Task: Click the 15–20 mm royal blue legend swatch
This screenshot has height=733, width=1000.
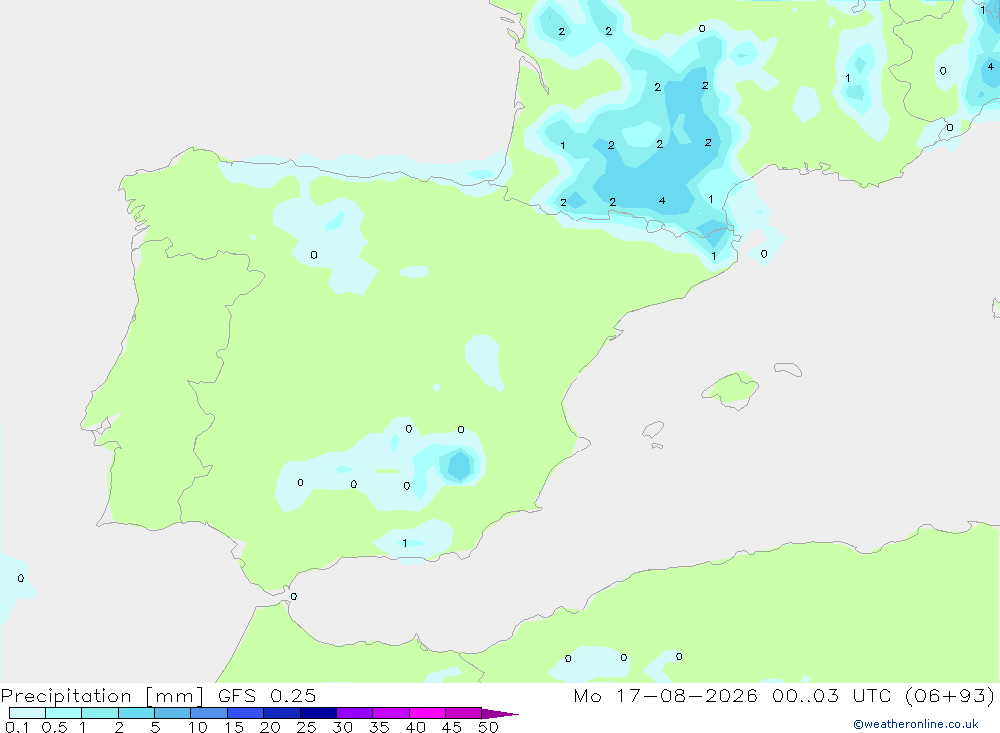Action: [245, 713]
